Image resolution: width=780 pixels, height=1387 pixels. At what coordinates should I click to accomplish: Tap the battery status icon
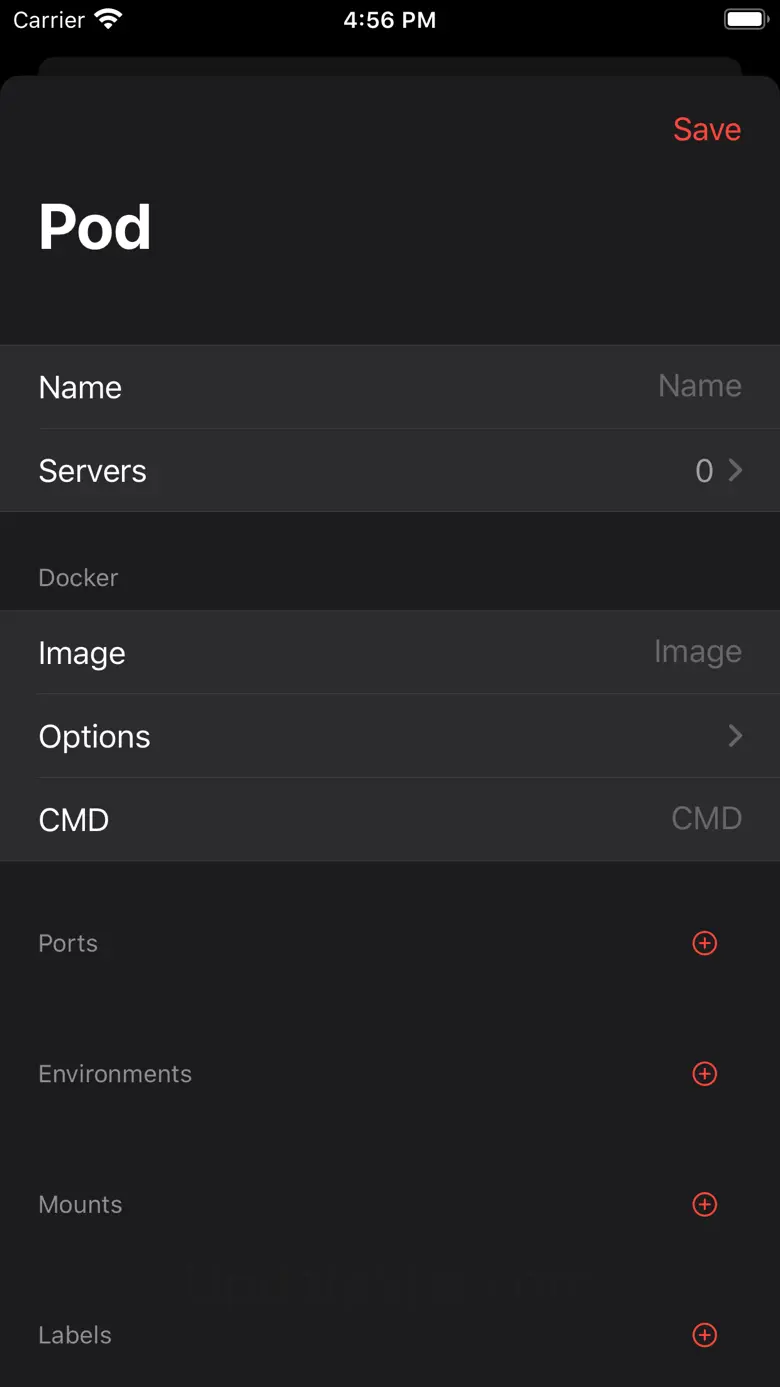click(x=745, y=19)
